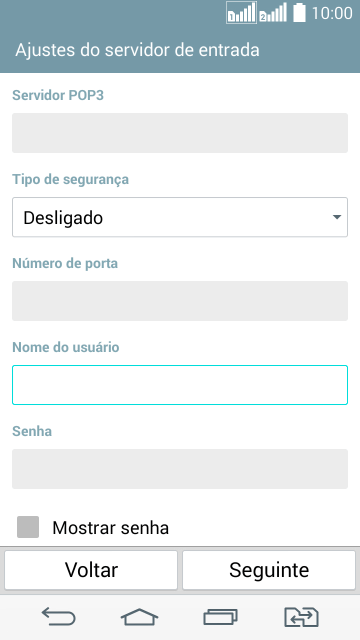The height and width of the screenshot is (640, 360).
Task: Tap the Android back navigation icon
Action: coord(58,617)
